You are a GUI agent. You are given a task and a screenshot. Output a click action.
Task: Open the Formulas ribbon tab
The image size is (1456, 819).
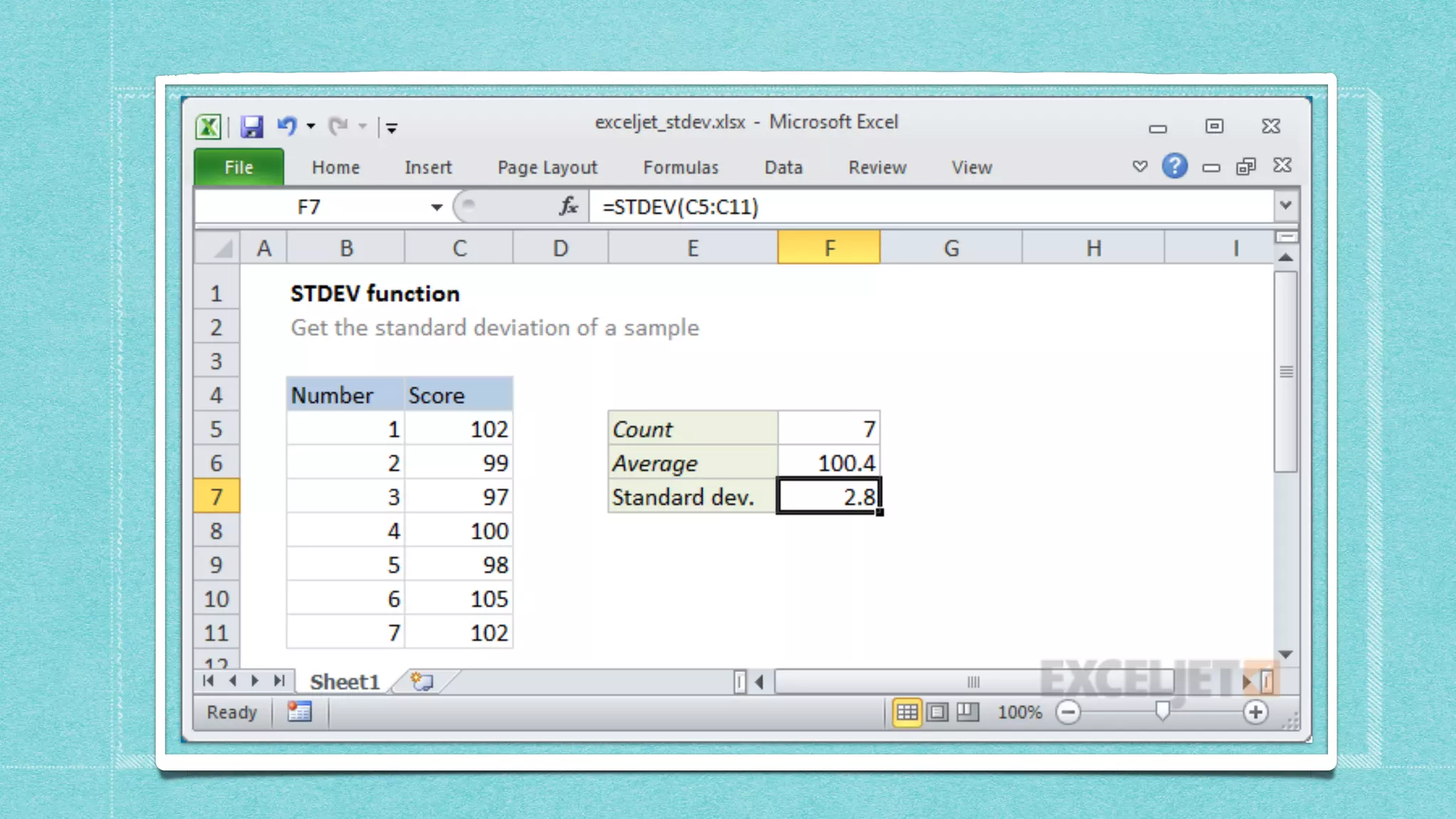680,168
